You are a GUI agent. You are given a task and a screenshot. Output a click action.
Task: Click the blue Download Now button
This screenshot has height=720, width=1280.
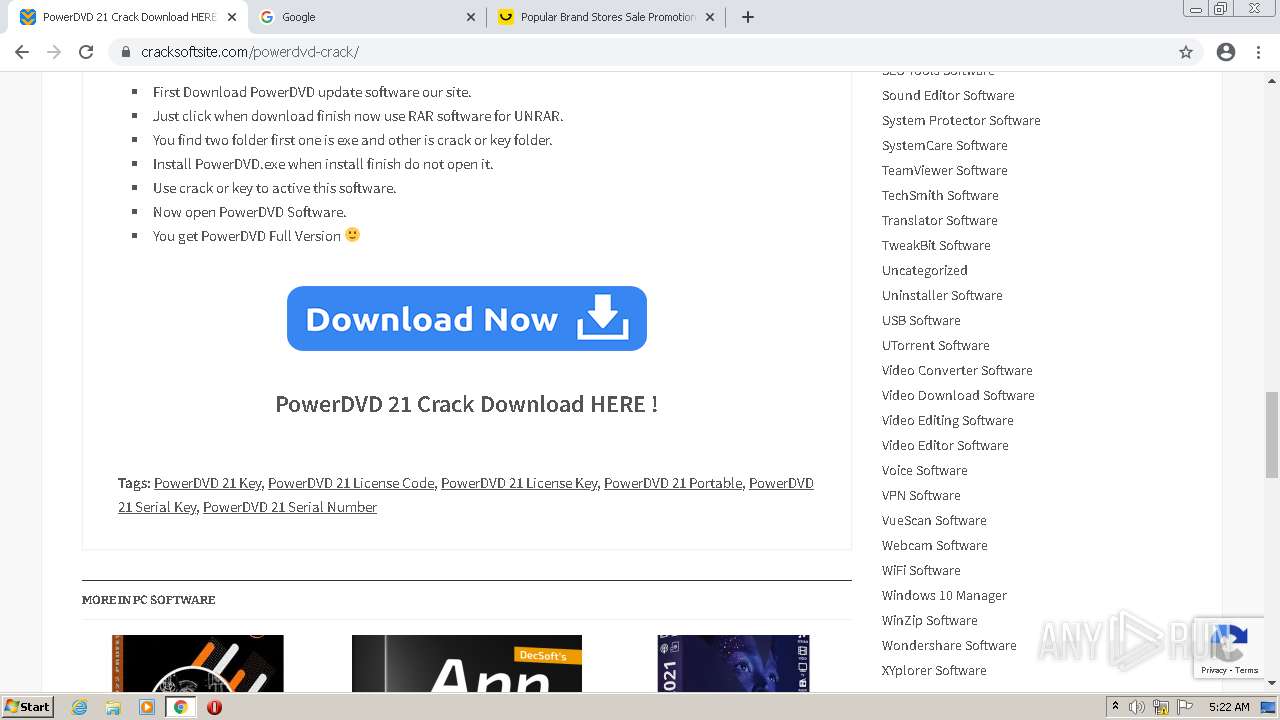467,319
